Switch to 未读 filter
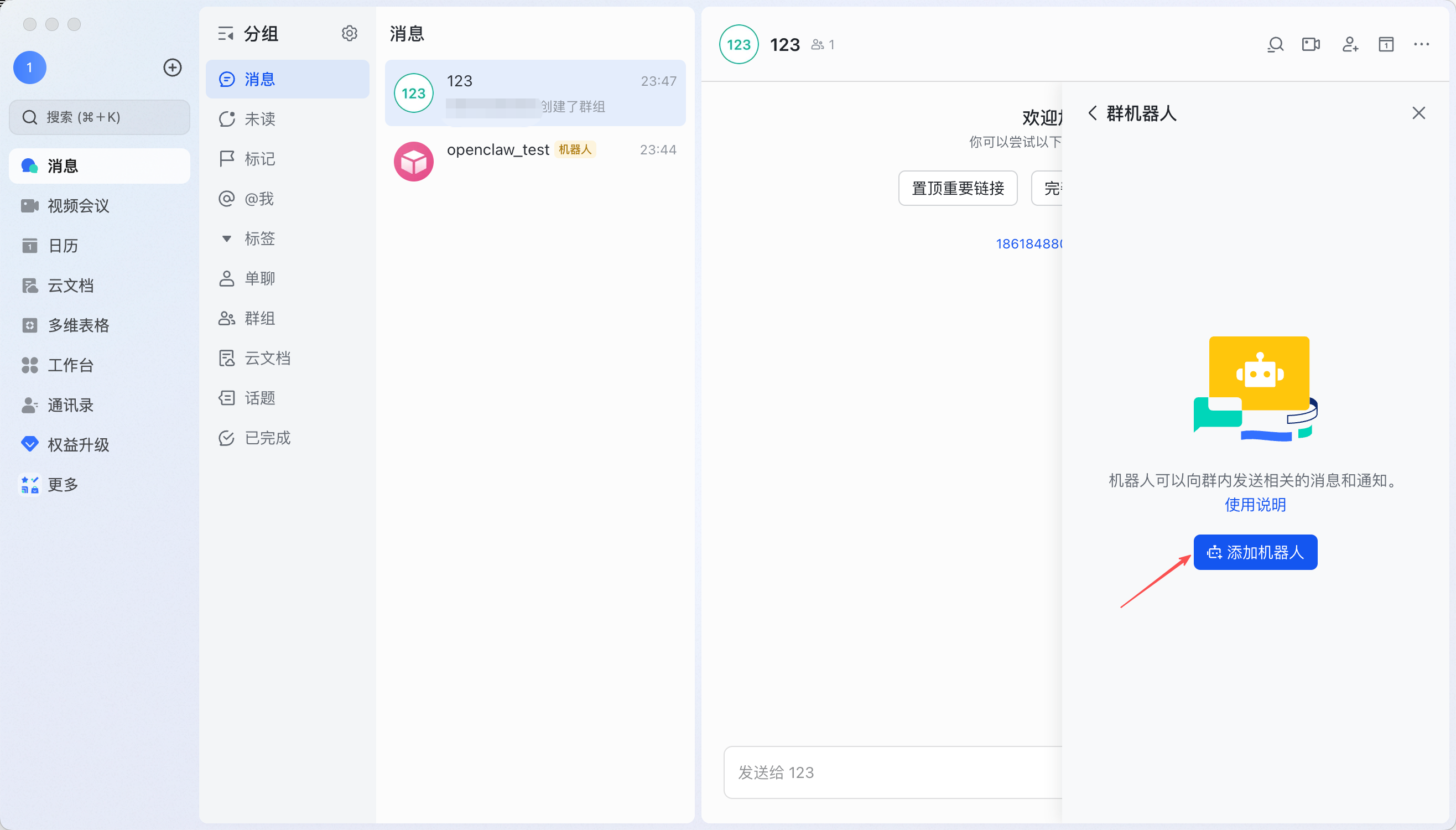 tap(260, 119)
